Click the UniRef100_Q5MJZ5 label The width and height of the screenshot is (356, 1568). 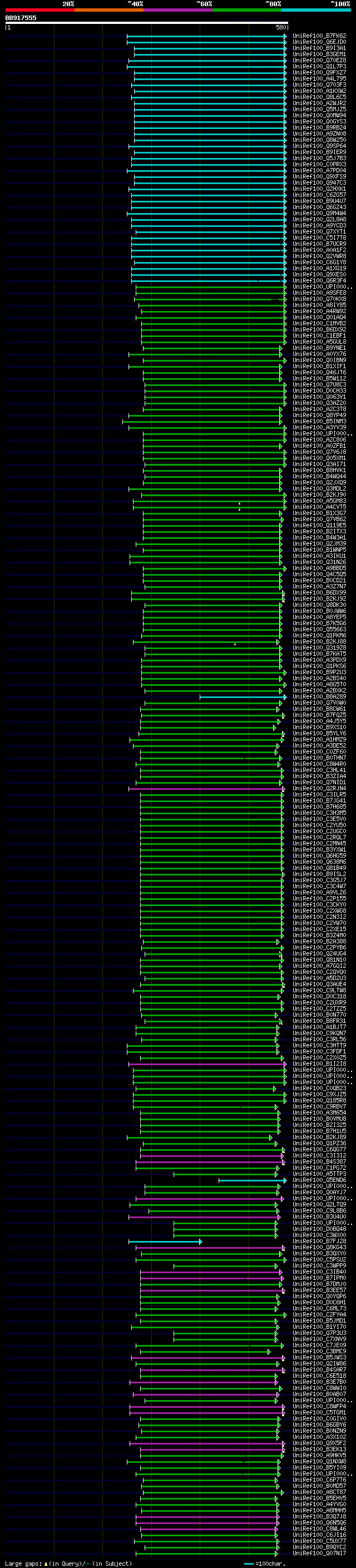(x=319, y=110)
